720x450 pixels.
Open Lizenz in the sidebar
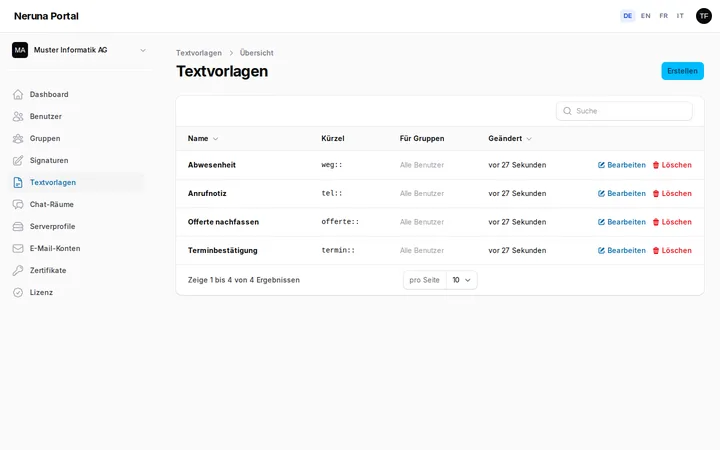tap(77, 293)
